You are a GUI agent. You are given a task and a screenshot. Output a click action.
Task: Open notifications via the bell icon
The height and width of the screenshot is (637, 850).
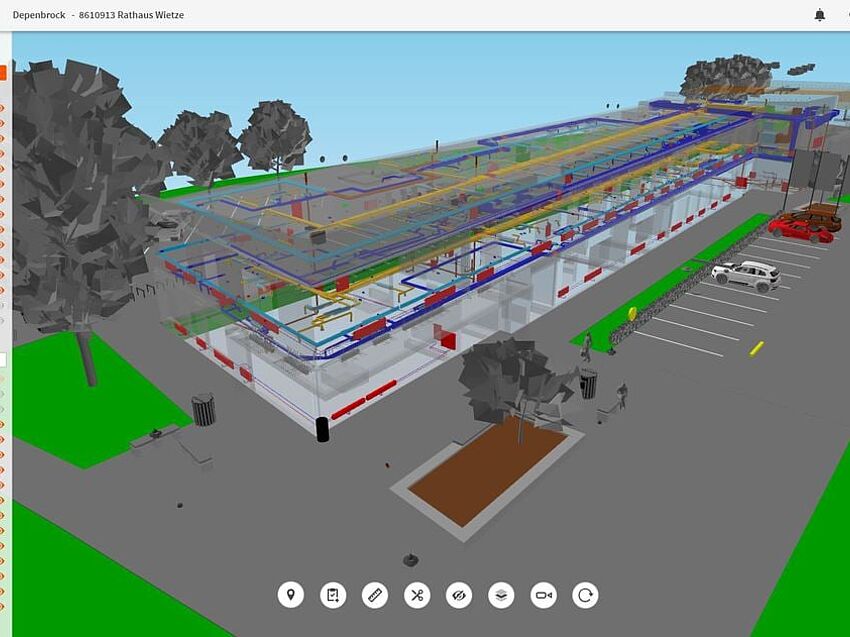point(819,15)
